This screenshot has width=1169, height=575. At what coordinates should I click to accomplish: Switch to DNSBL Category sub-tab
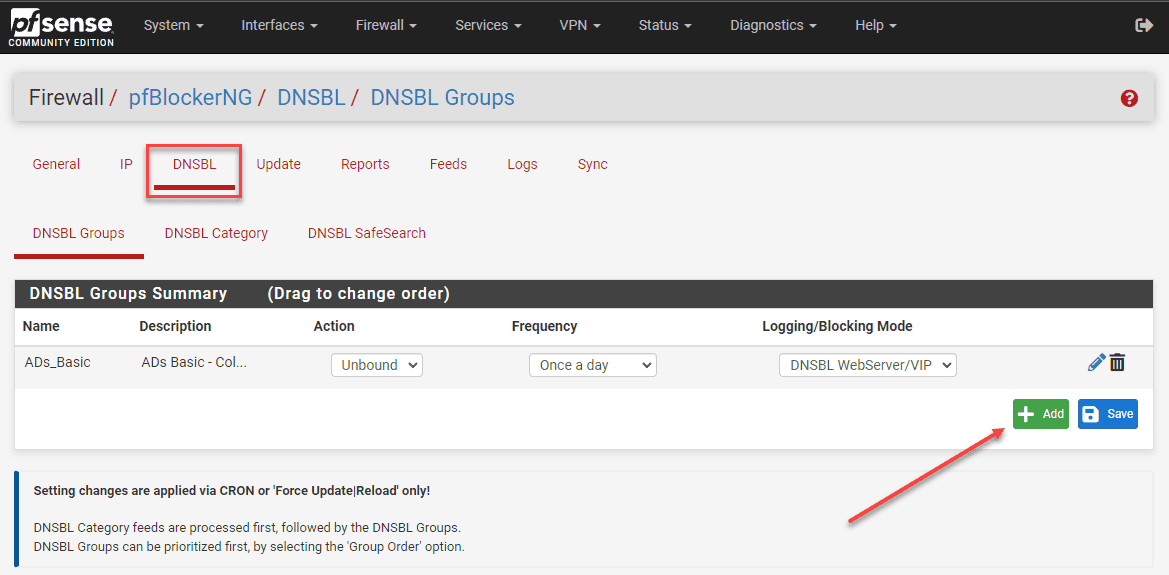[x=216, y=233]
